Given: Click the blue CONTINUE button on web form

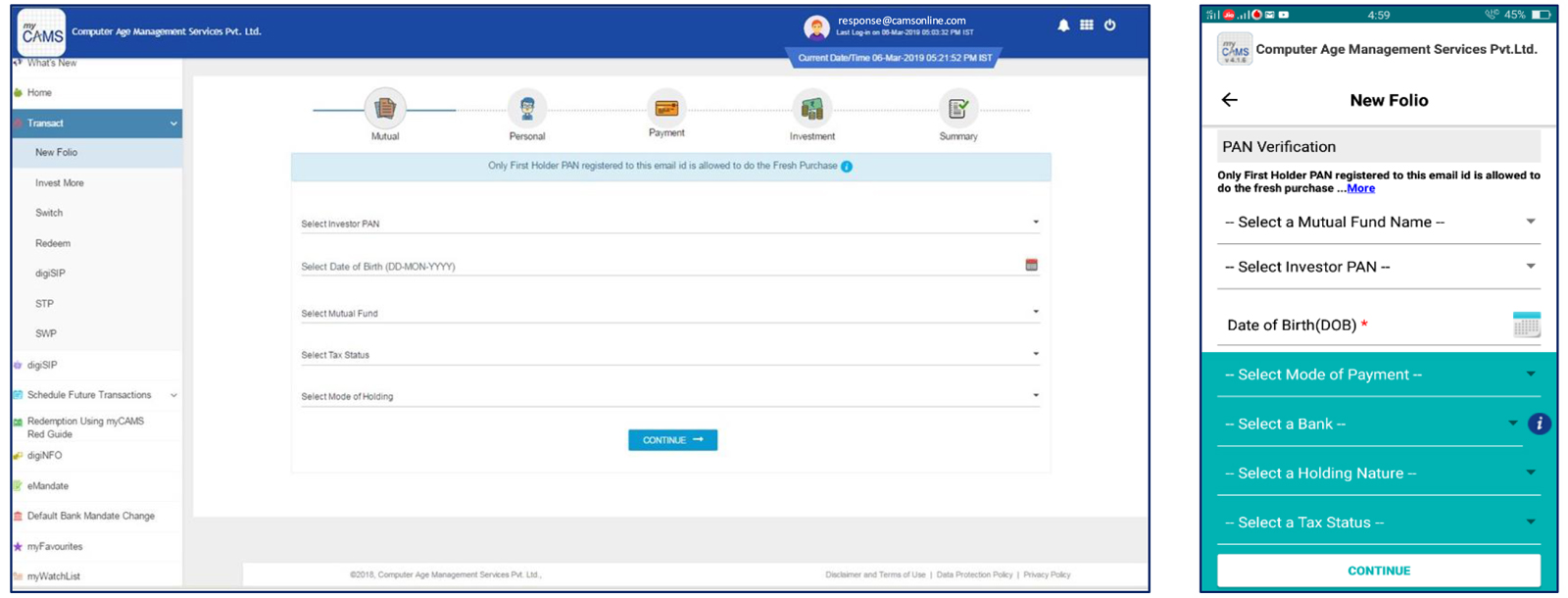Looking at the screenshot, I should 672,440.
